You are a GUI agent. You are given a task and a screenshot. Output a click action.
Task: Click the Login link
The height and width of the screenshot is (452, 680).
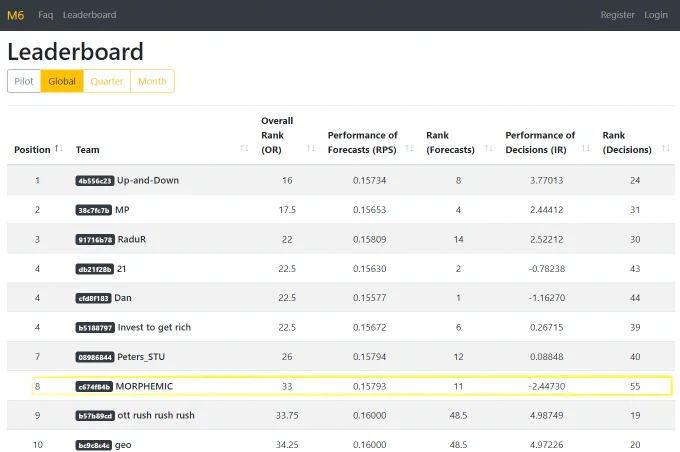(656, 15)
